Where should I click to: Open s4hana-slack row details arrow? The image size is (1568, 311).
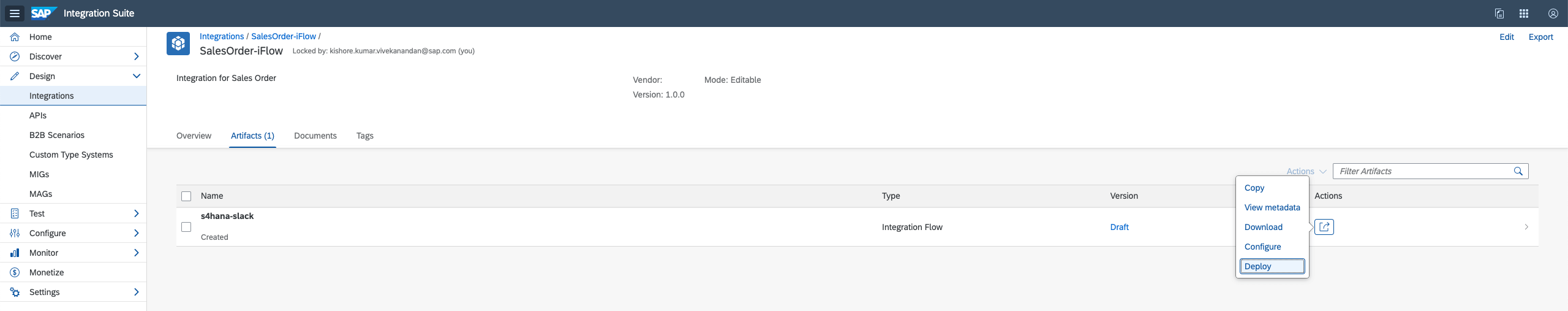point(1526,227)
